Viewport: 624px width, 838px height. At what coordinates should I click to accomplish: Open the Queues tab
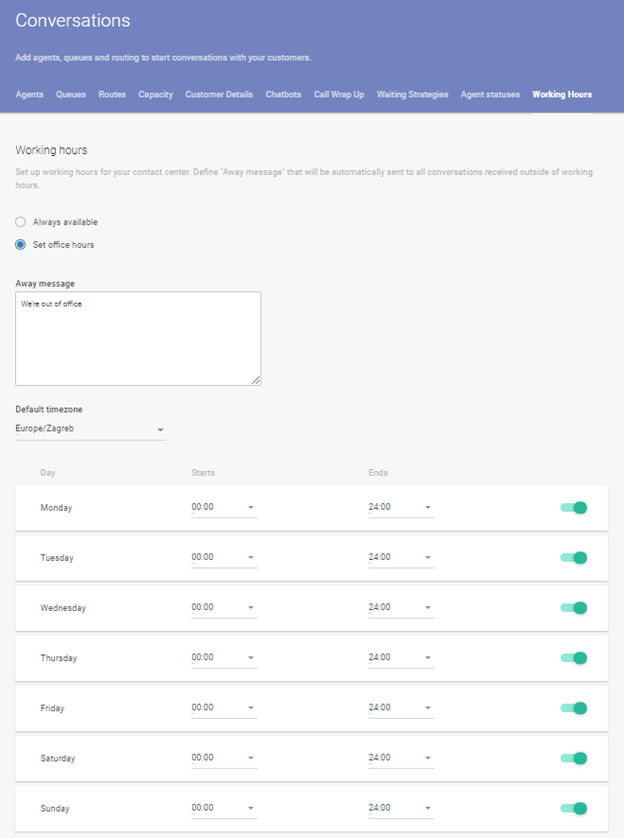coord(71,95)
